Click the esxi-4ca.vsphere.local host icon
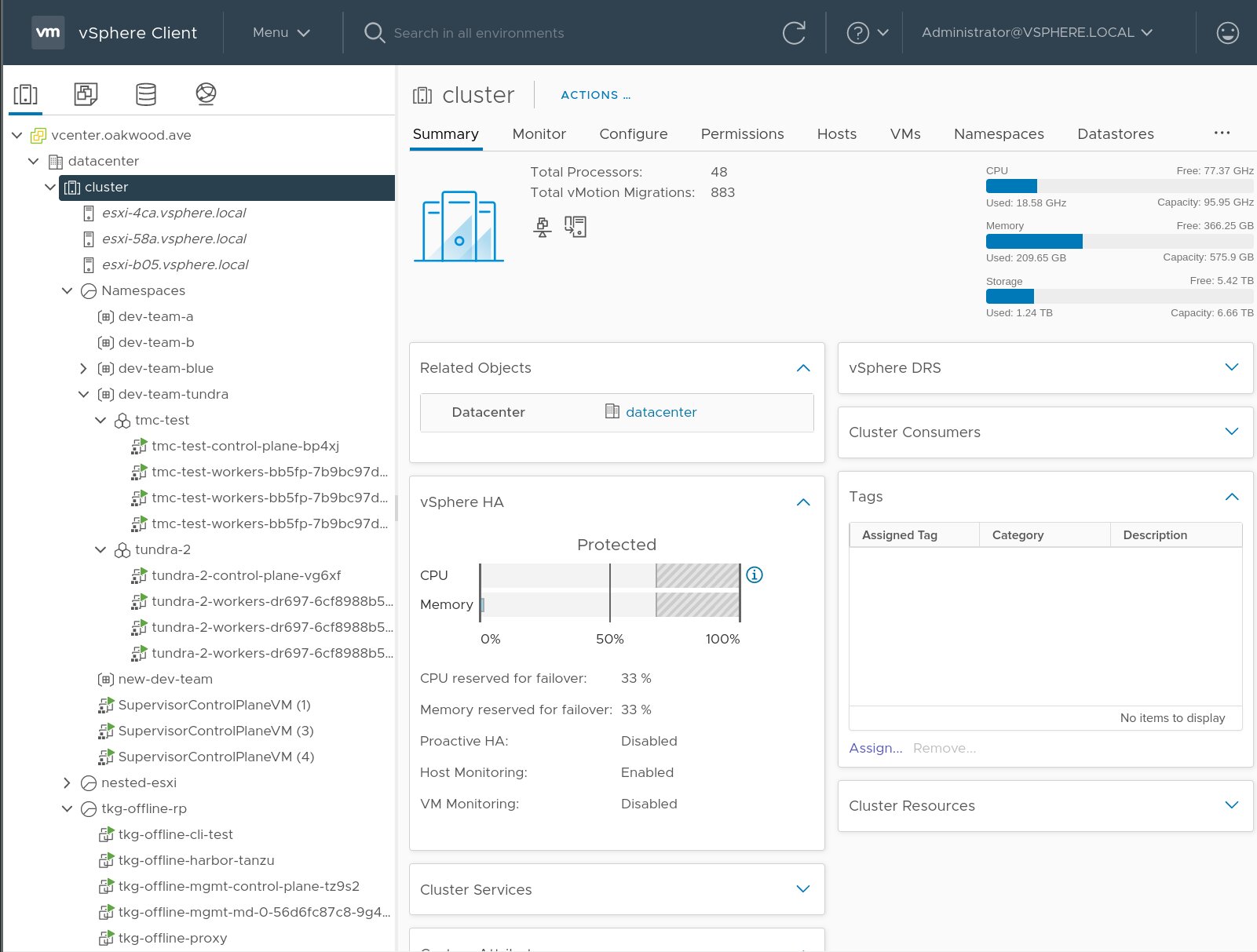 pyautogui.click(x=89, y=213)
